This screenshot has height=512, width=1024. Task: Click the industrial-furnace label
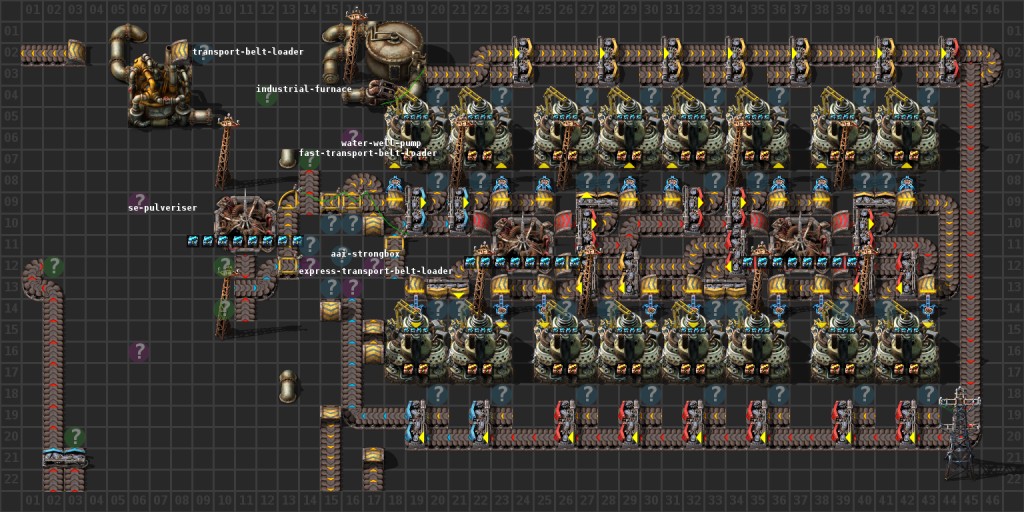click(x=304, y=89)
